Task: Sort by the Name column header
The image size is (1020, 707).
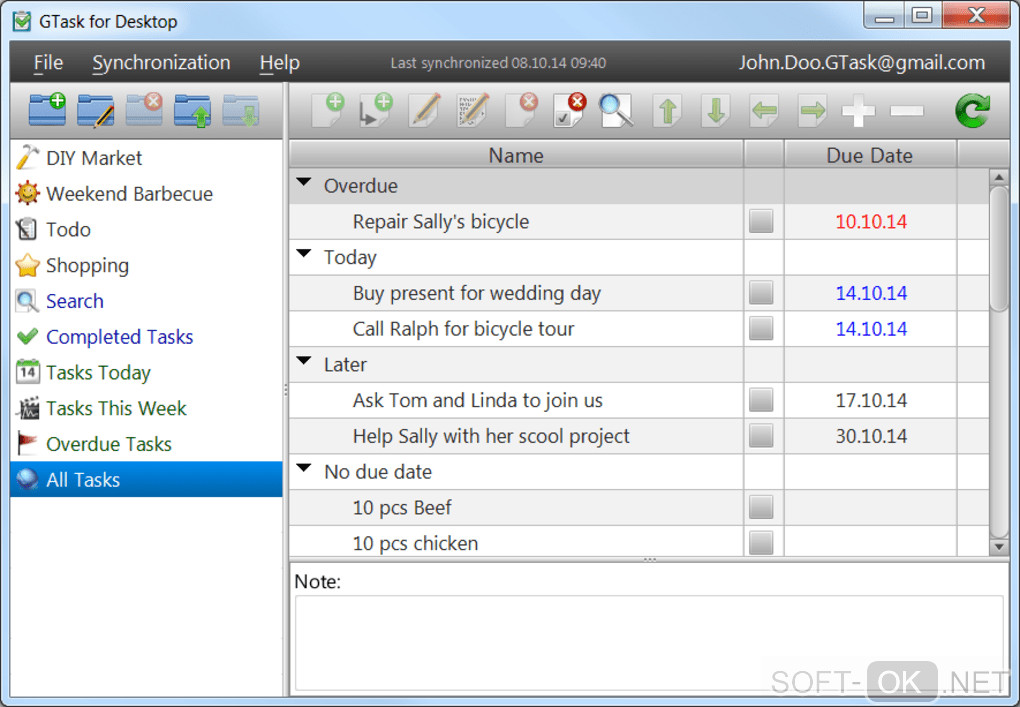Action: [517, 155]
